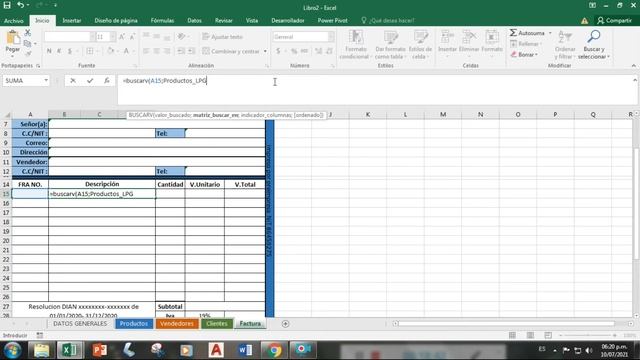Open Insert Function fx icon
This screenshot has width=640, height=360.
click(107, 81)
